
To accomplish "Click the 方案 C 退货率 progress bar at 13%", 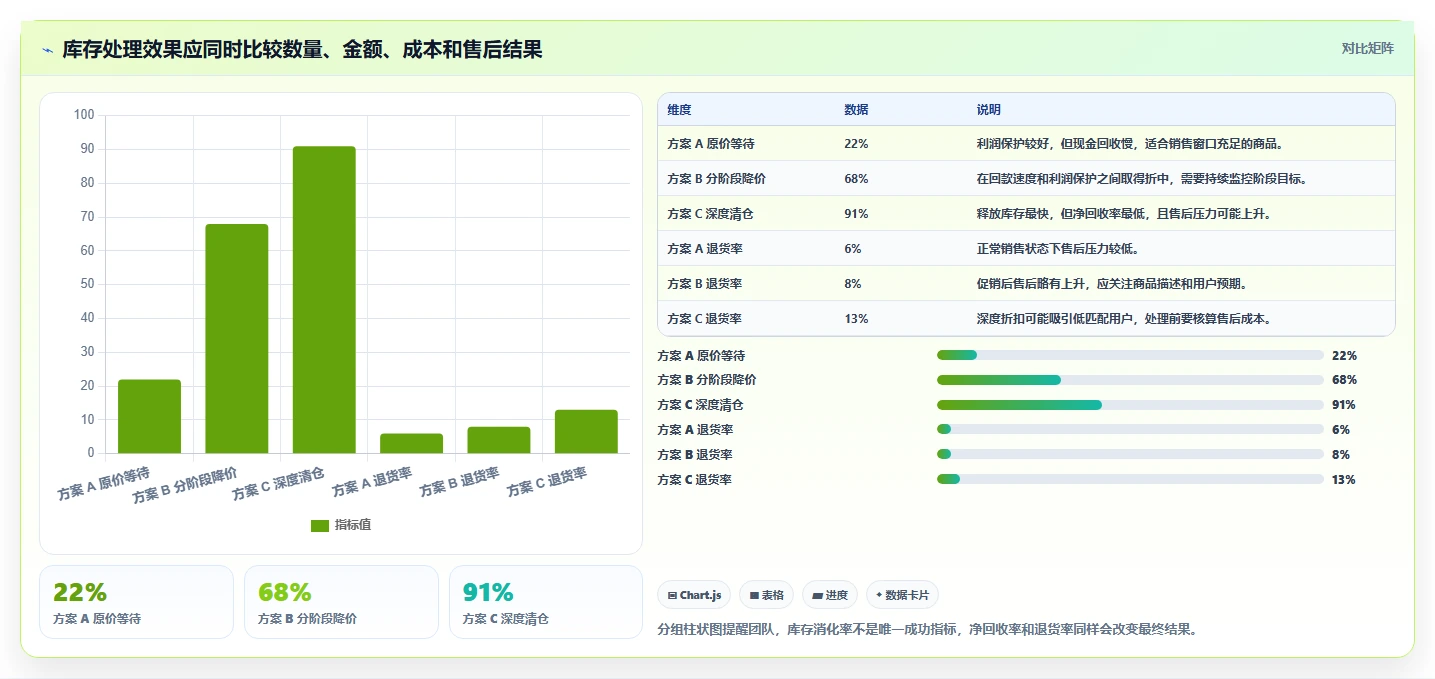I will coord(1130,480).
